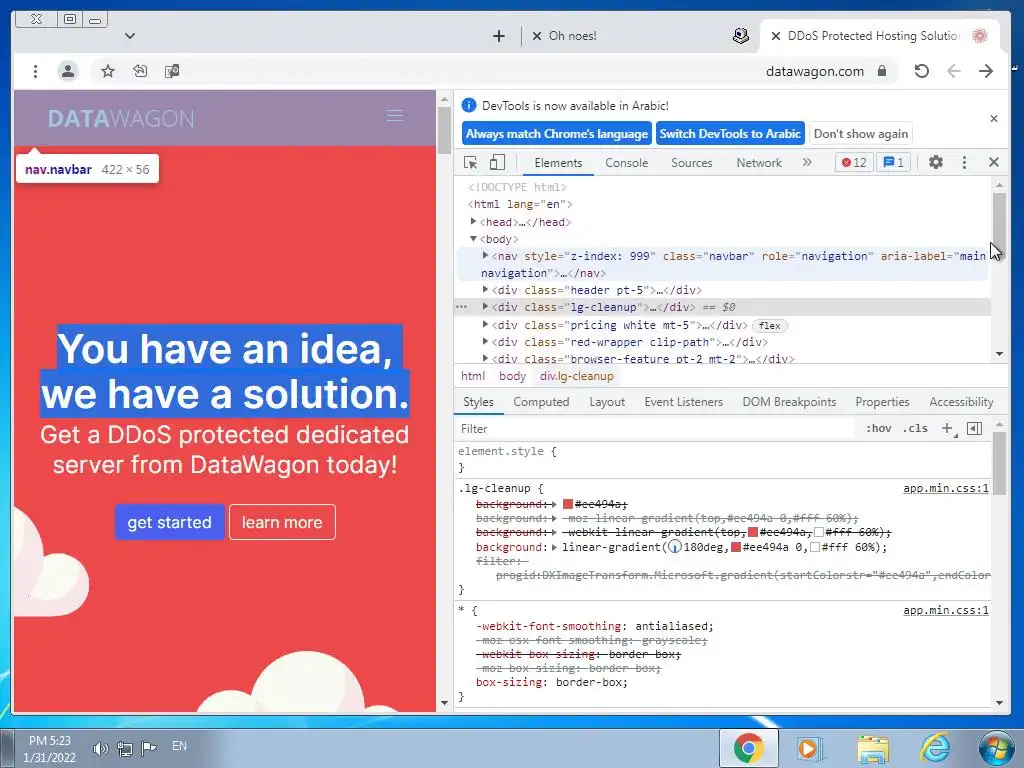Open the Layout tab

point(607,402)
